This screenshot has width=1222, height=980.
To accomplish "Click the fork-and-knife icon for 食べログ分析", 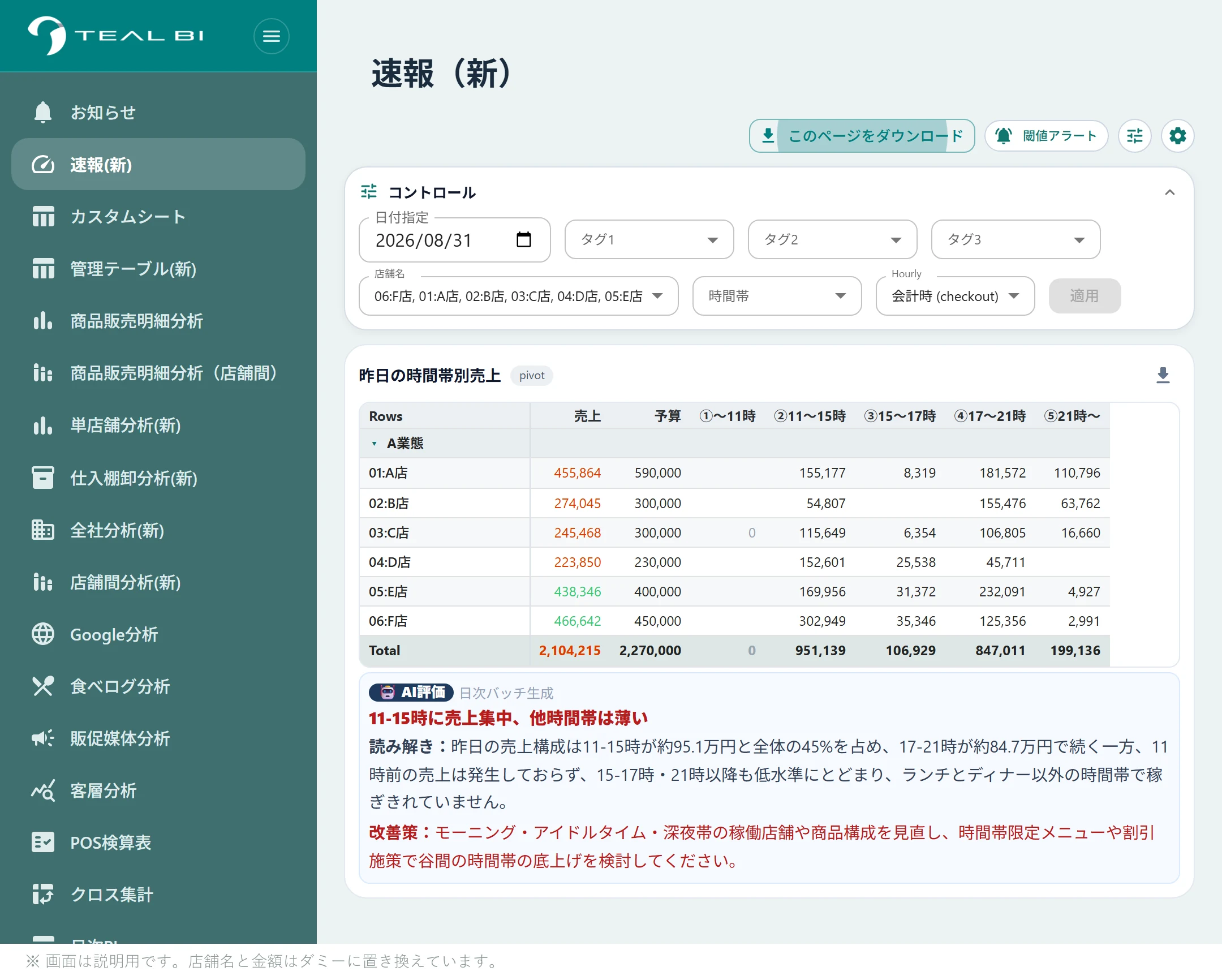I will click(42, 686).
